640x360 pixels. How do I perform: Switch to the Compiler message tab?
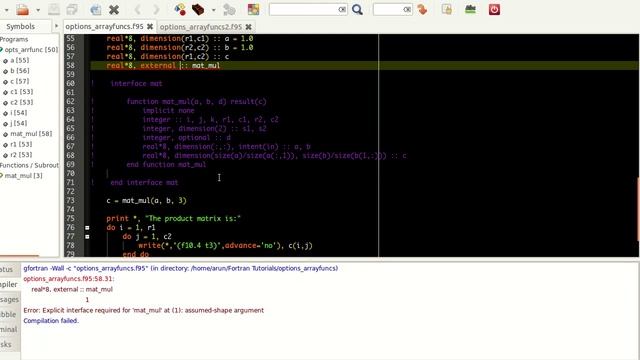(8, 284)
